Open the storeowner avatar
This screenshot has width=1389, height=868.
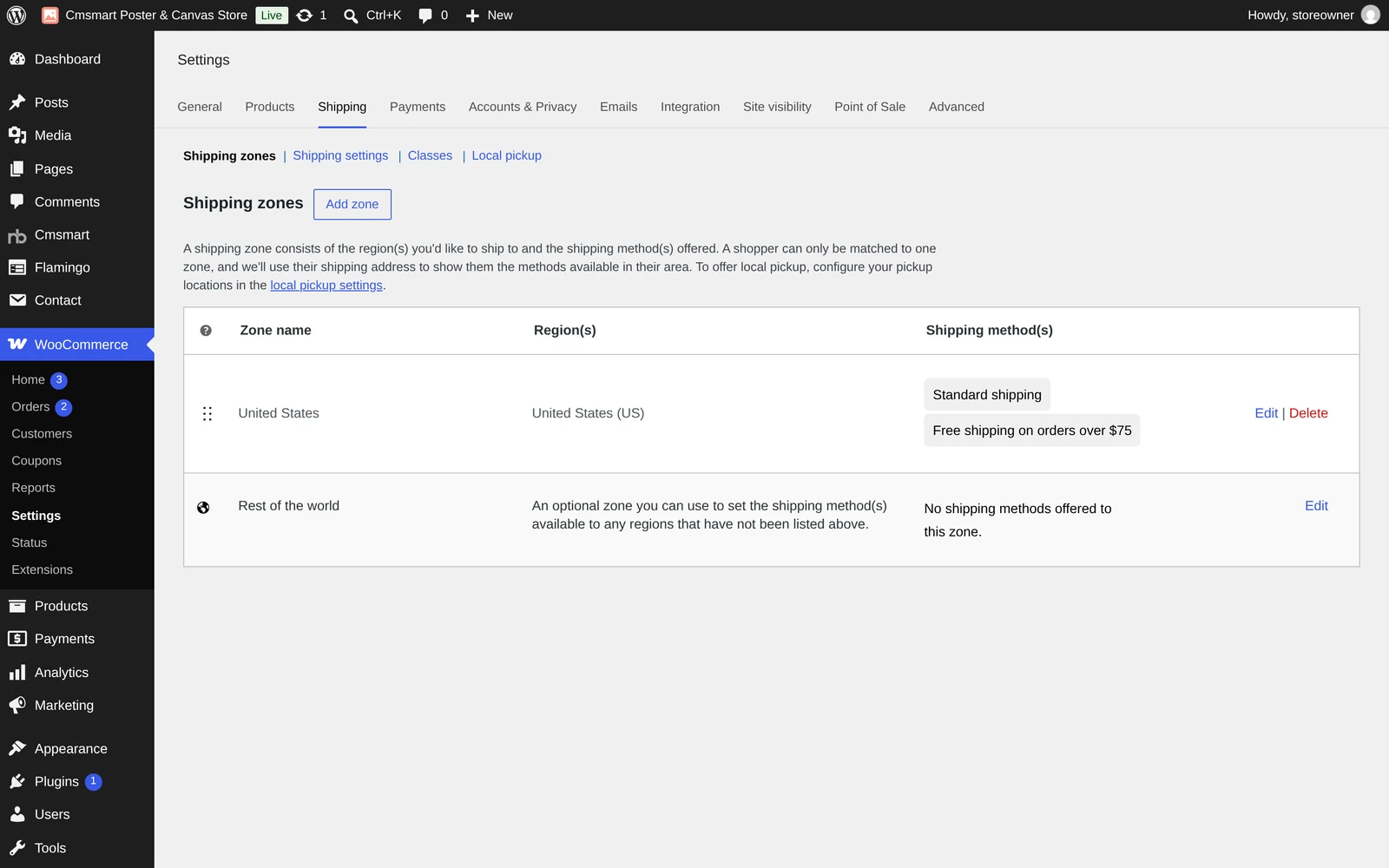(x=1371, y=15)
